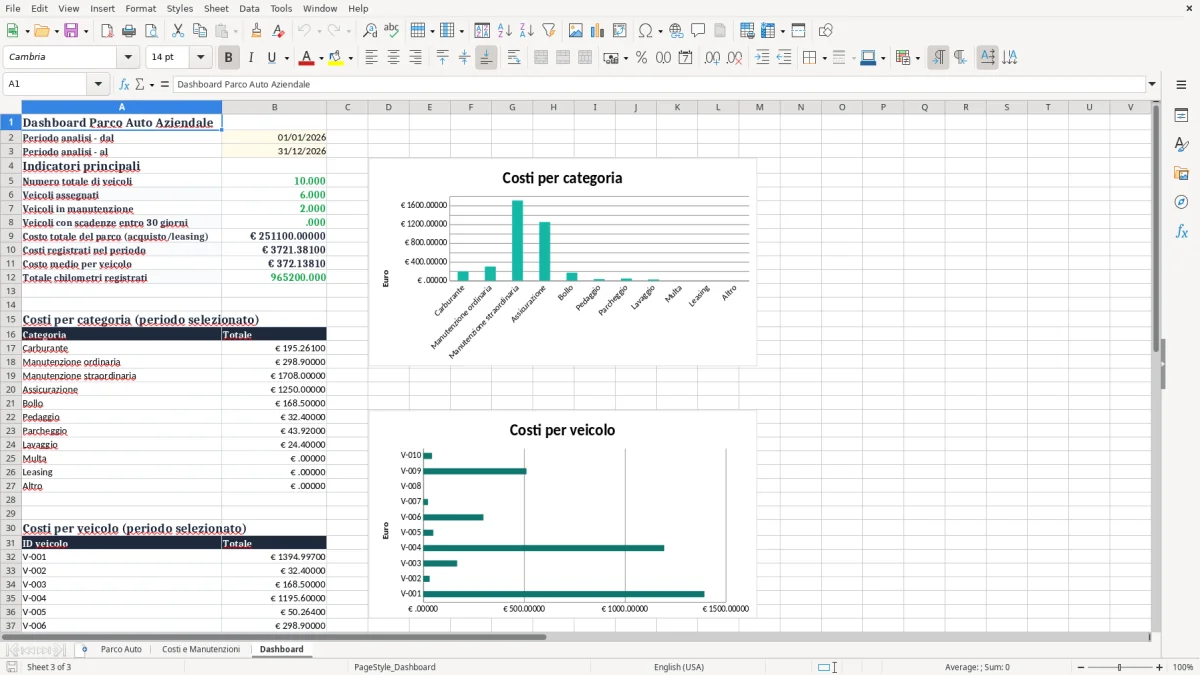
Task: Click the zoom slider handle
Action: [x=1119, y=667]
